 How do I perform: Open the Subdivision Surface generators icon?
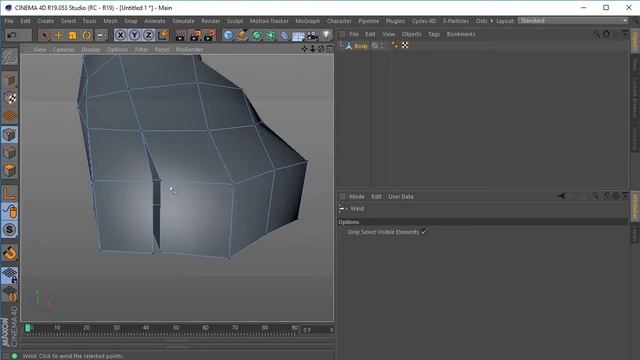pos(256,36)
